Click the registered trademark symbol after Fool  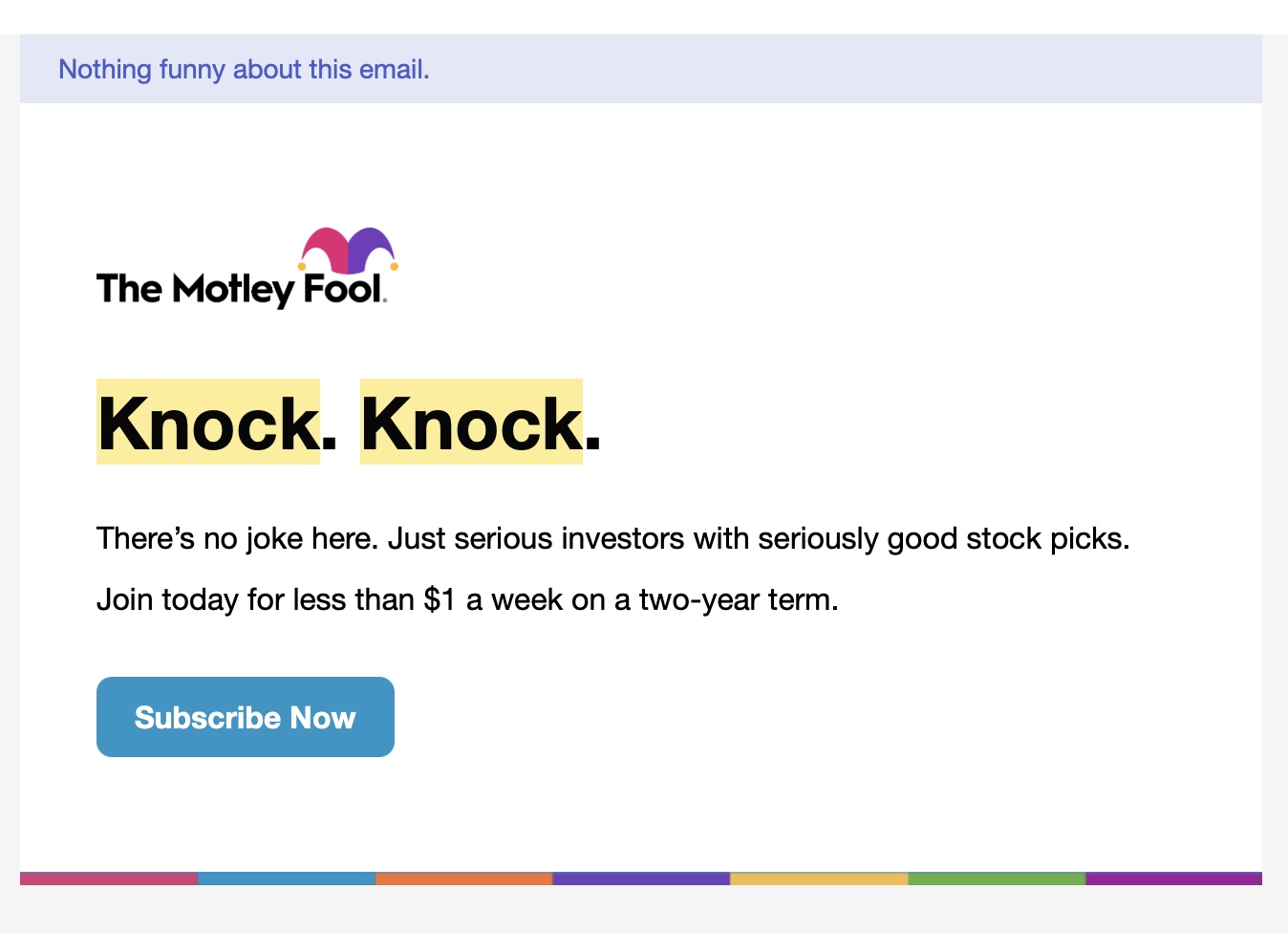tap(385, 298)
